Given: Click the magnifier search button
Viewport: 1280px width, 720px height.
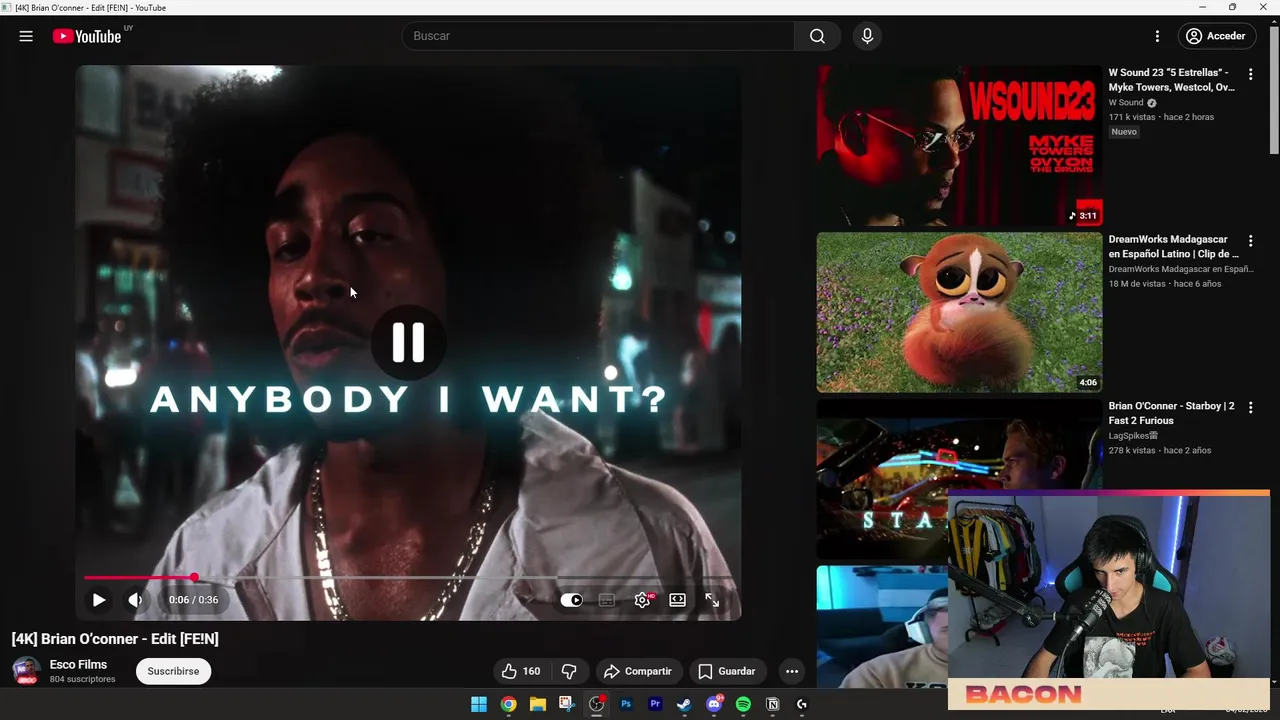Looking at the screenshot, I should (817, 36).
